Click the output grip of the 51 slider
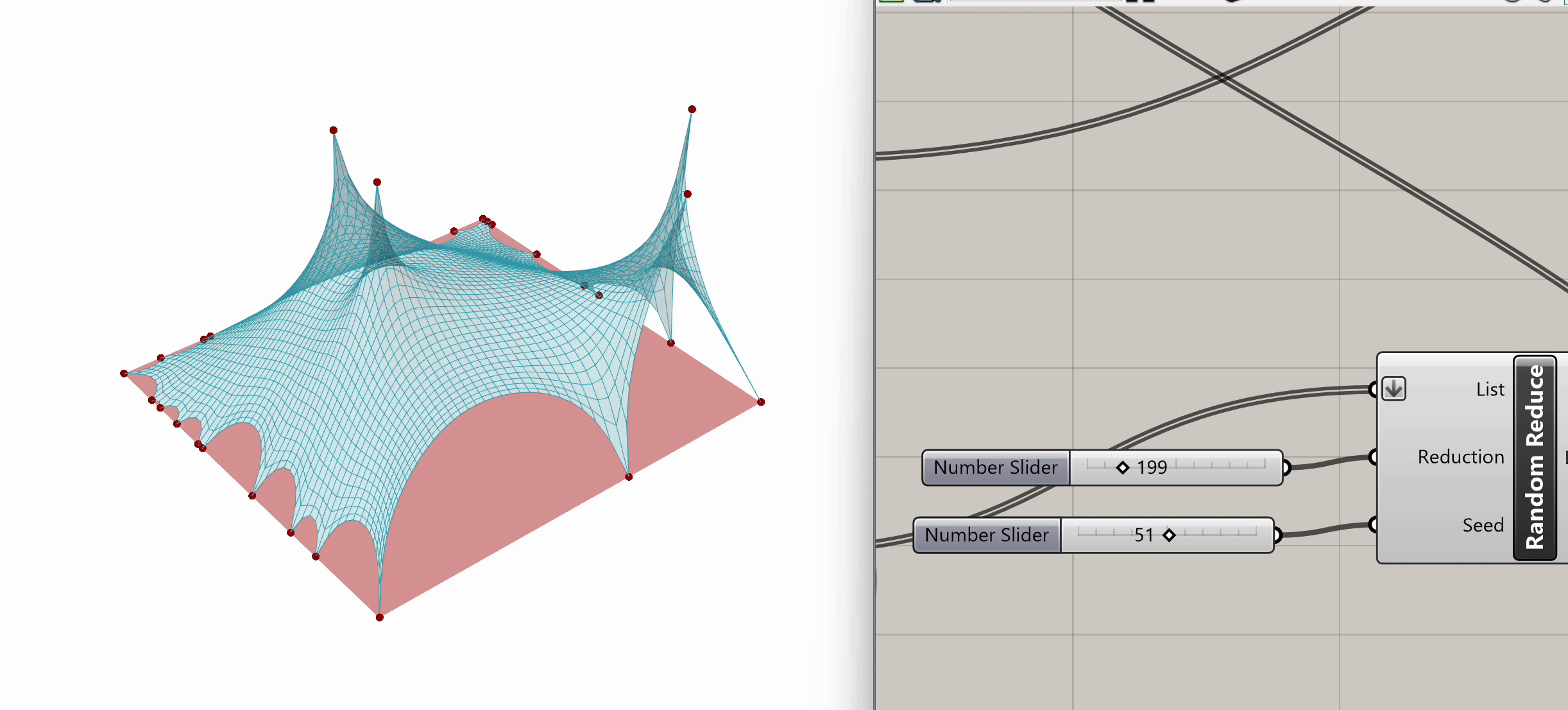Image resolution: width=1568 pixels, height=710 pixels. point(1277,535)
